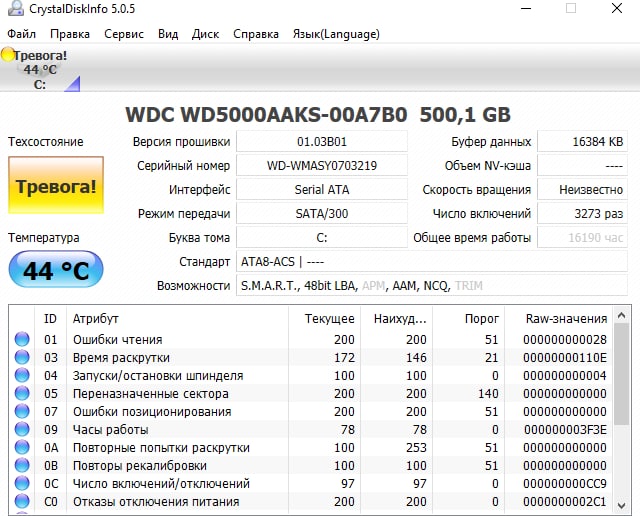Click the status circle for Повторные попытки раскрутки

coord(22,447)
